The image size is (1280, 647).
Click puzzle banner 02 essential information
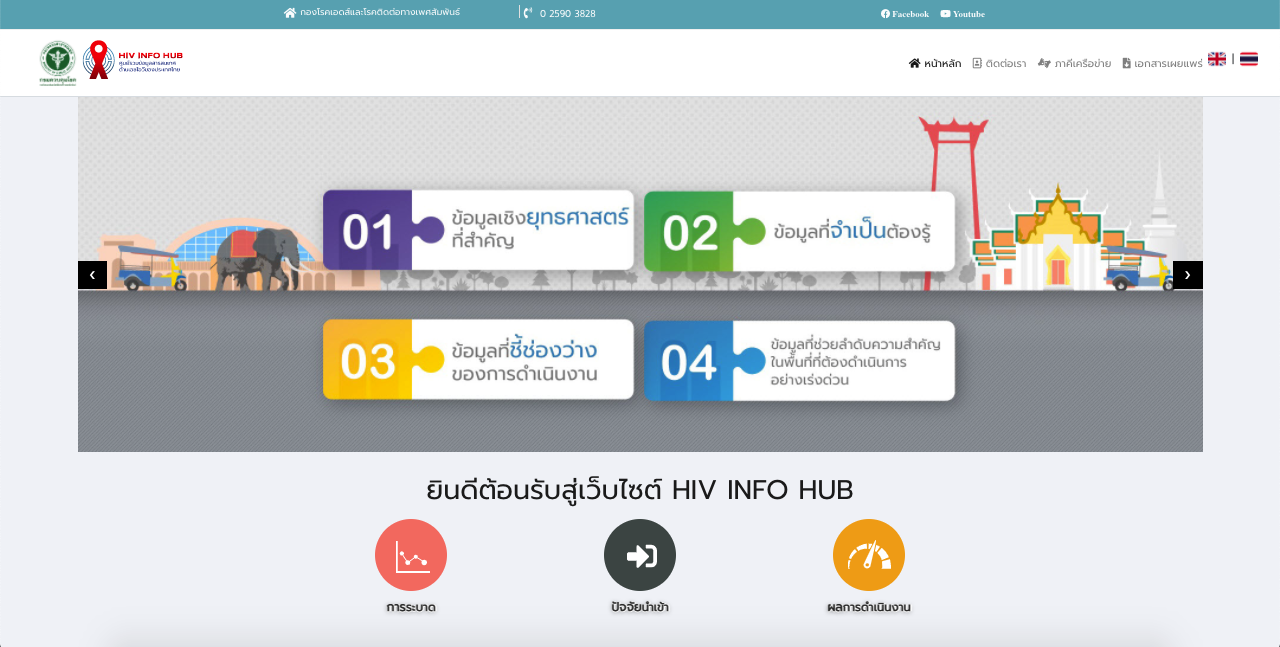coord(799,231)
